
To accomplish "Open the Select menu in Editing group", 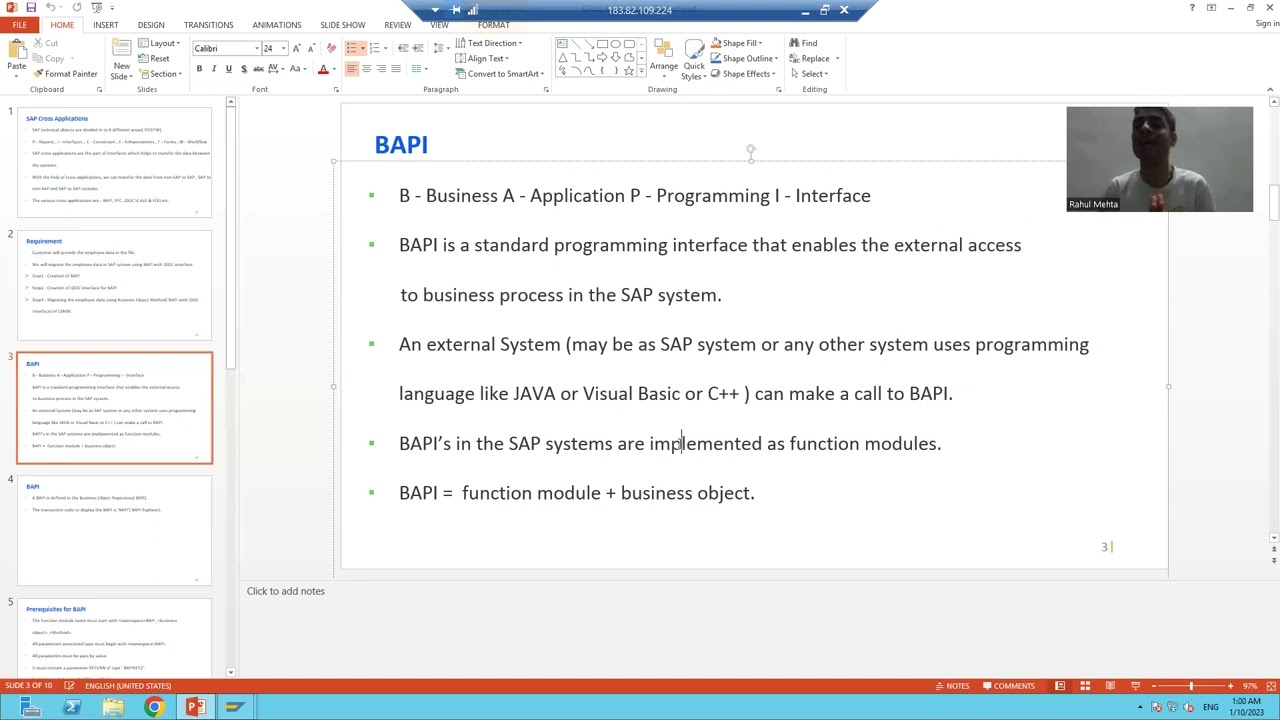I will 807,74.
